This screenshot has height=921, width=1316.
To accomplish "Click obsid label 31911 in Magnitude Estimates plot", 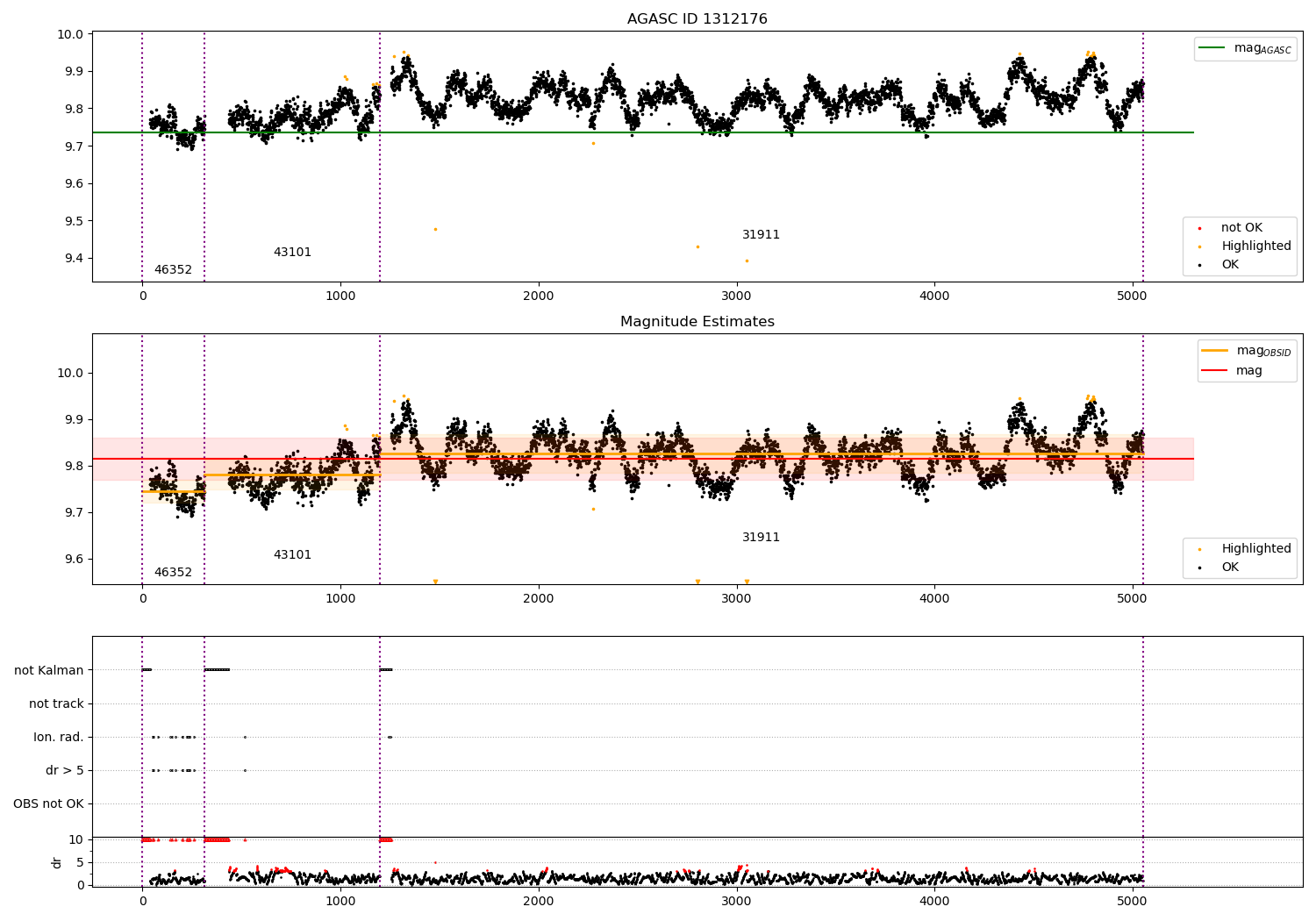I will click(761, 538).
